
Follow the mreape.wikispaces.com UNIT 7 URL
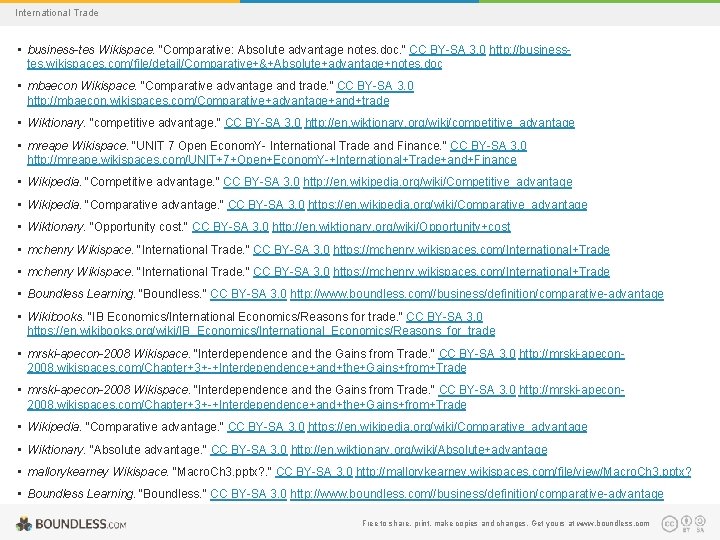pos(272,160)
